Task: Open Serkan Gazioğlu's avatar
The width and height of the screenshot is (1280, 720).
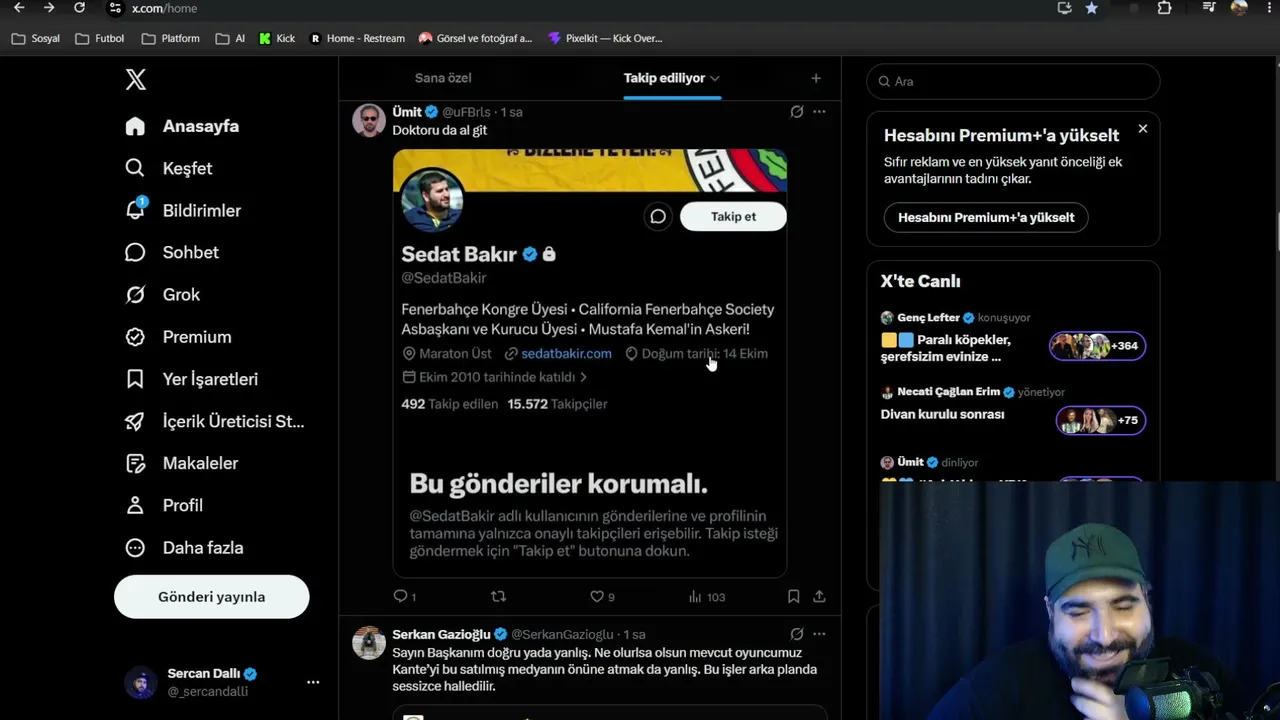Action: point(369,642)
